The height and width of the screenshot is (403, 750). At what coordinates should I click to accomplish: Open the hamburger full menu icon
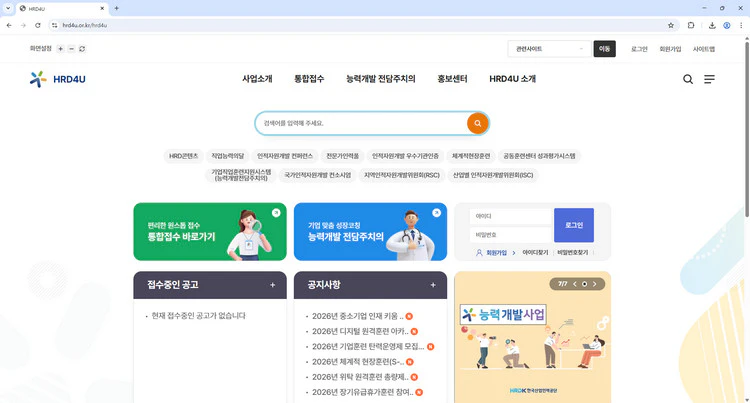709,79
